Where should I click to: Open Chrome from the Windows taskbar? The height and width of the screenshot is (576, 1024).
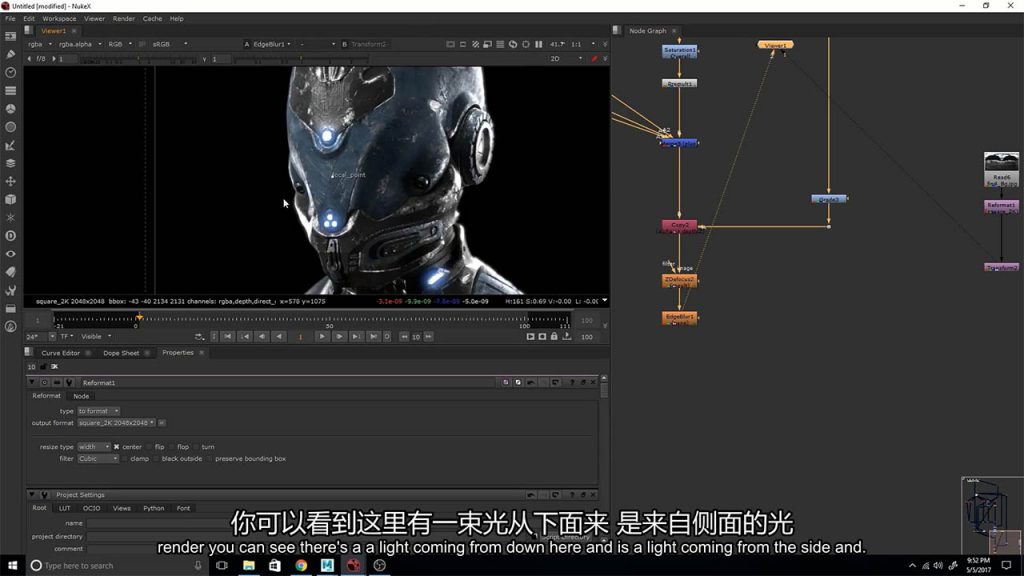[x=301, y=566]
